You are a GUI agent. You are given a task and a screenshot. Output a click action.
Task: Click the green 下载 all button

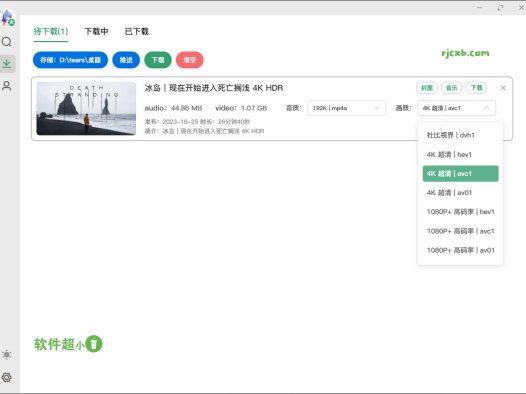tap(158, 60)
